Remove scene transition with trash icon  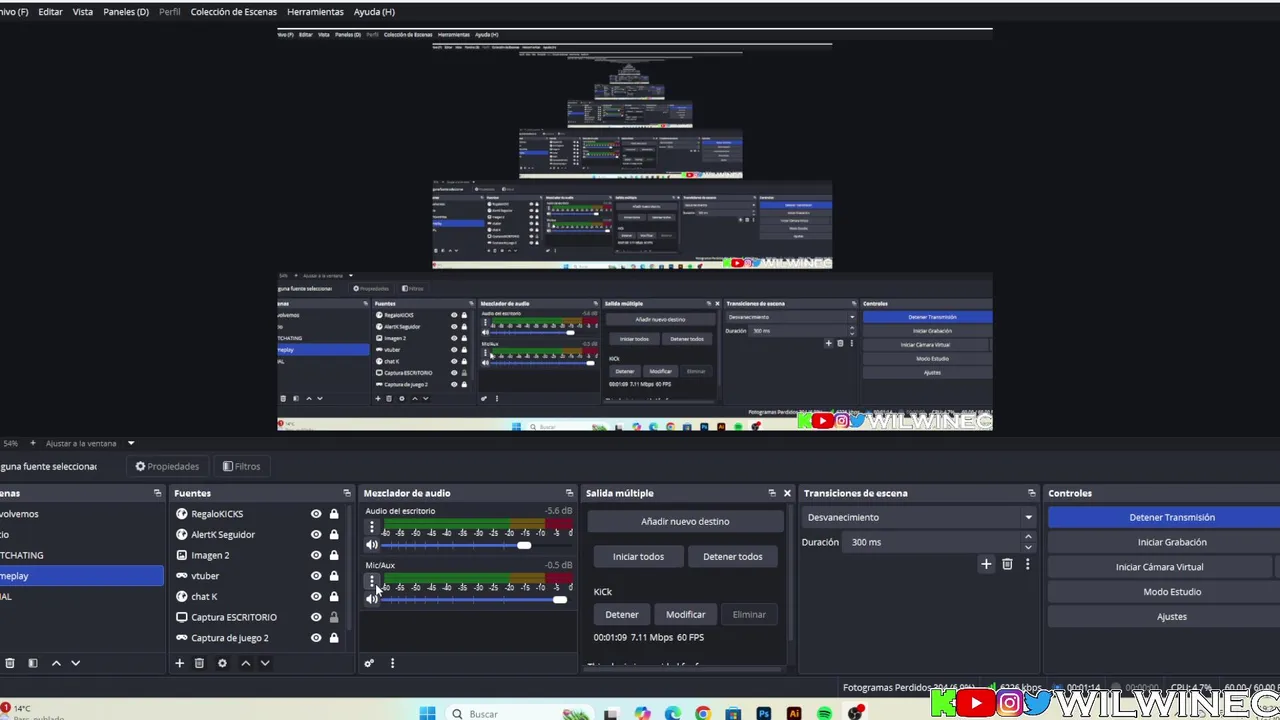[x=1007, y=564]
